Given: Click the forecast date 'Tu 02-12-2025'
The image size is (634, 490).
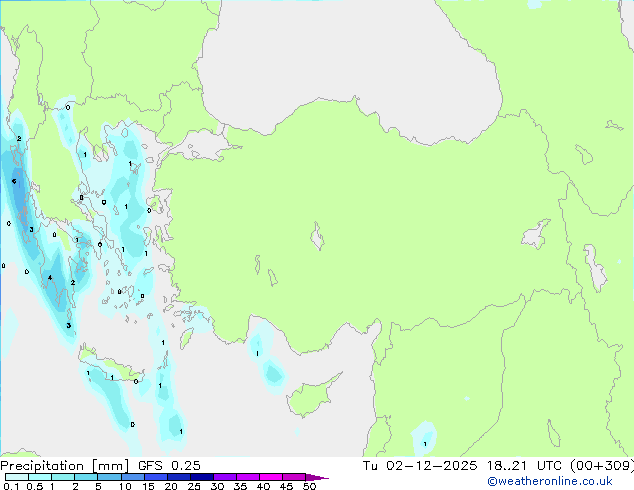Looking at the screenshot, I should click(420, 466).
